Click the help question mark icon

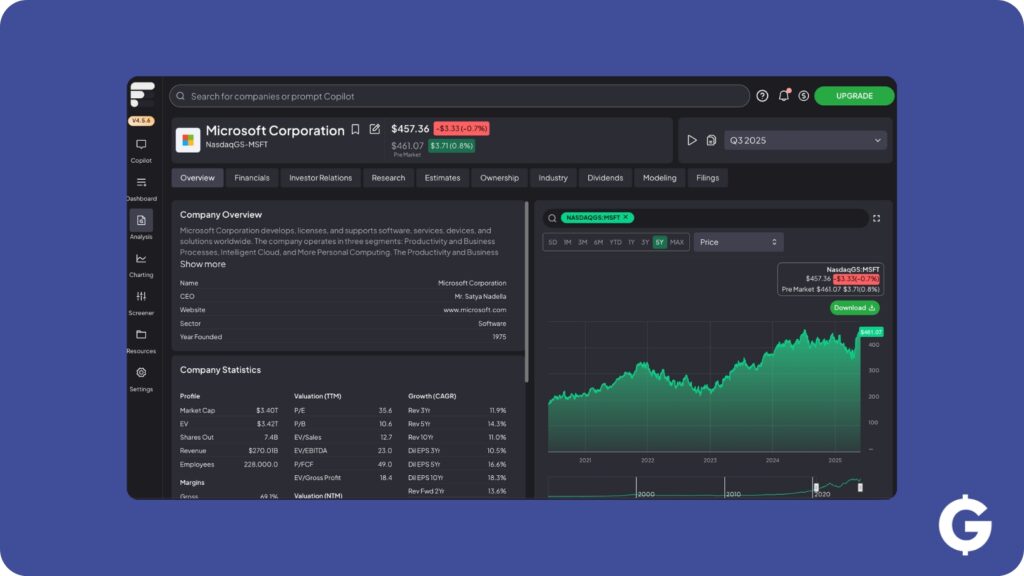[762, 96]
